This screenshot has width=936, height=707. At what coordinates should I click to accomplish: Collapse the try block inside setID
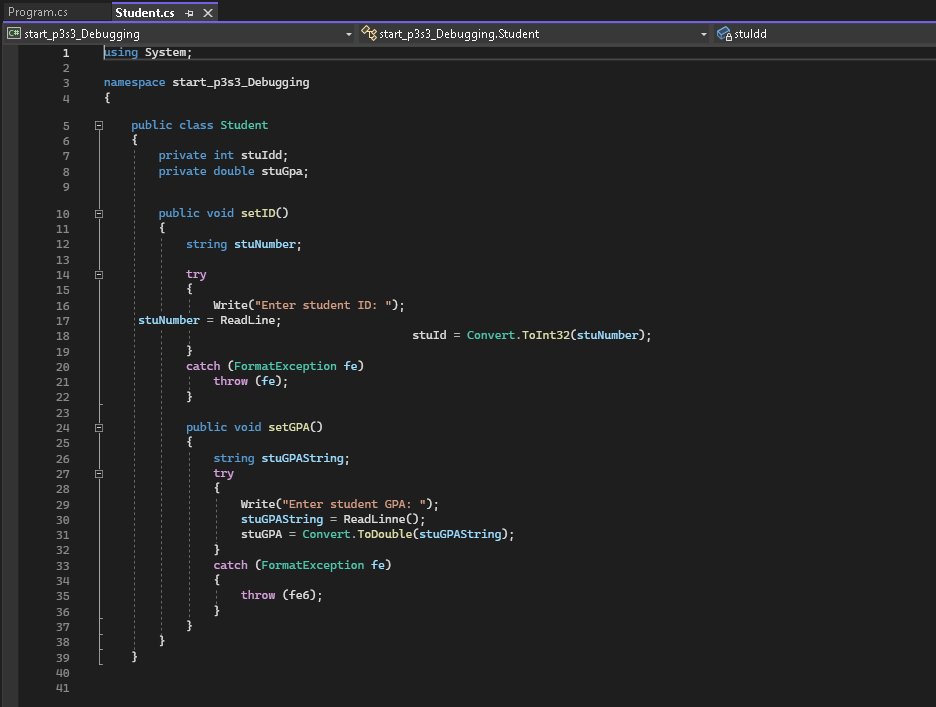(x=98, y=274)
